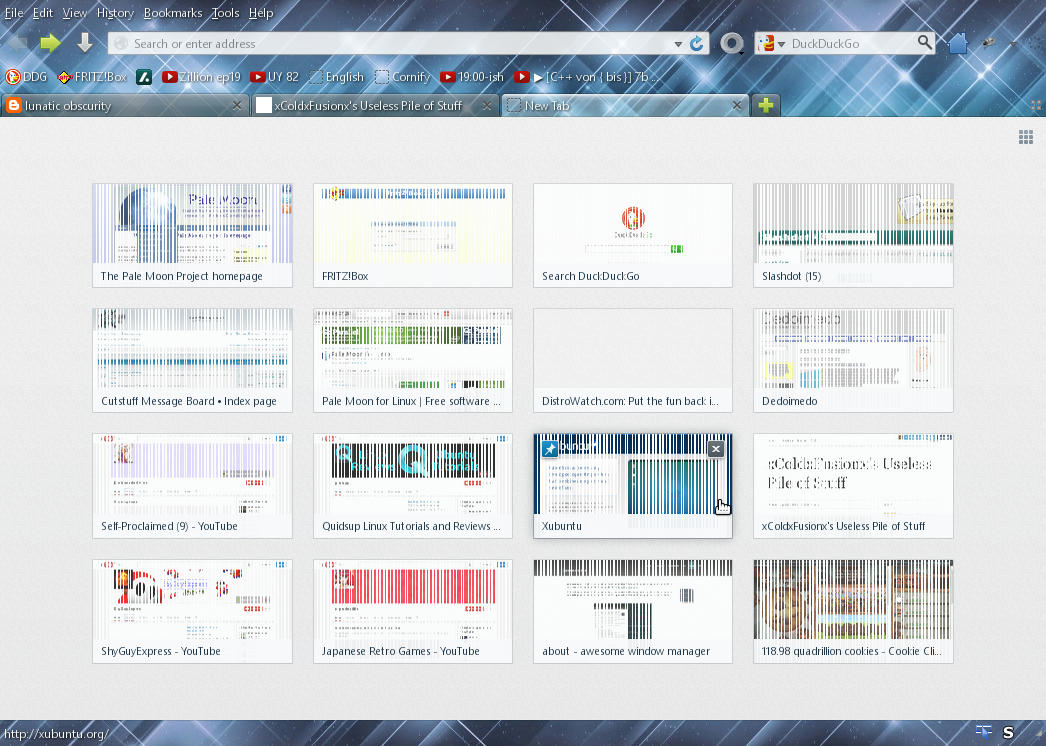Click the round Pale Moon button

coord(732,43)
